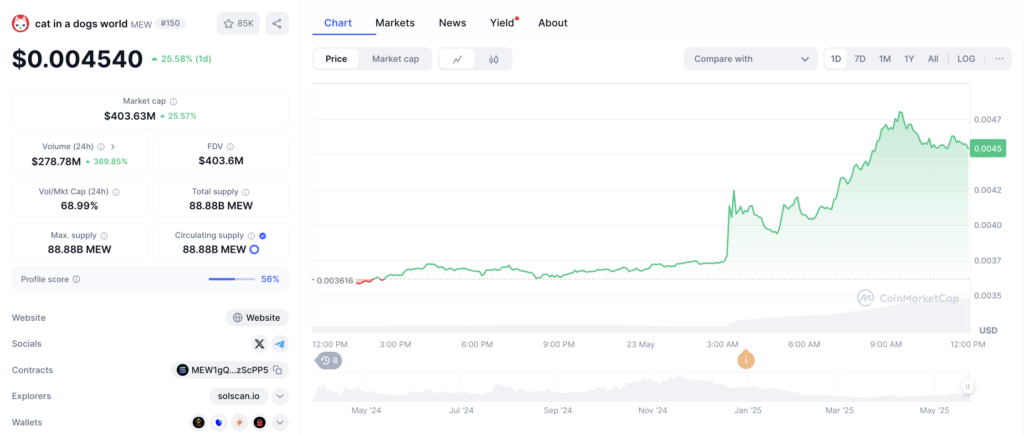Click Solana logo in contract chip

pos(182,370)
